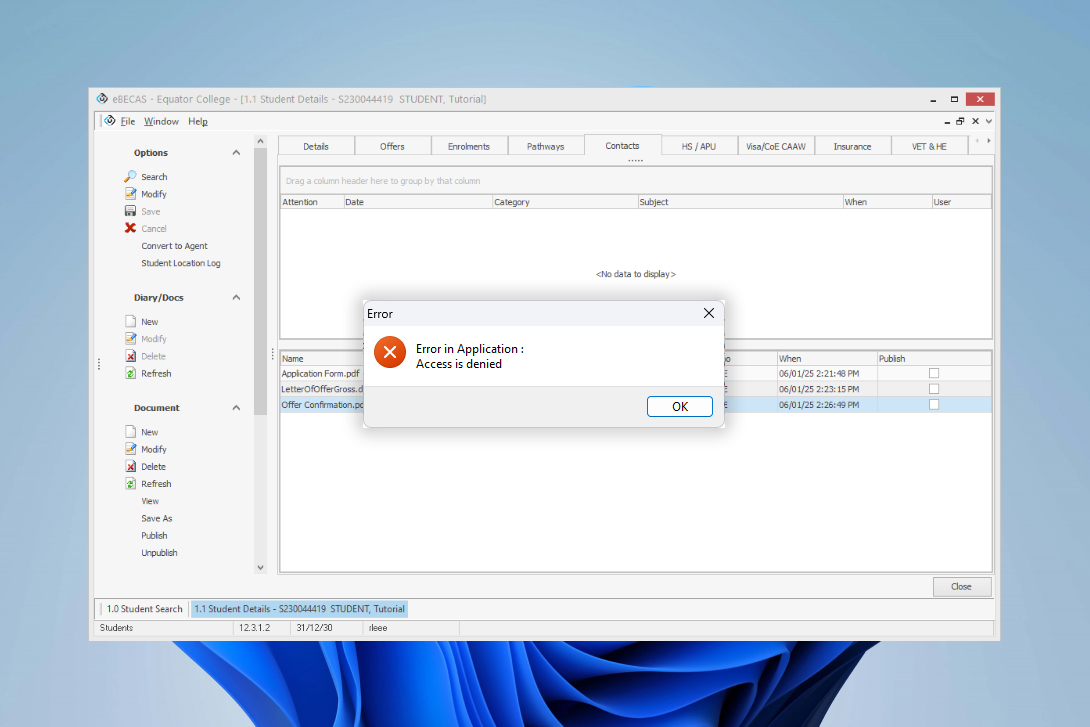Collapse the Document panel section
The image size is (1090, 727).
[236, 408]
